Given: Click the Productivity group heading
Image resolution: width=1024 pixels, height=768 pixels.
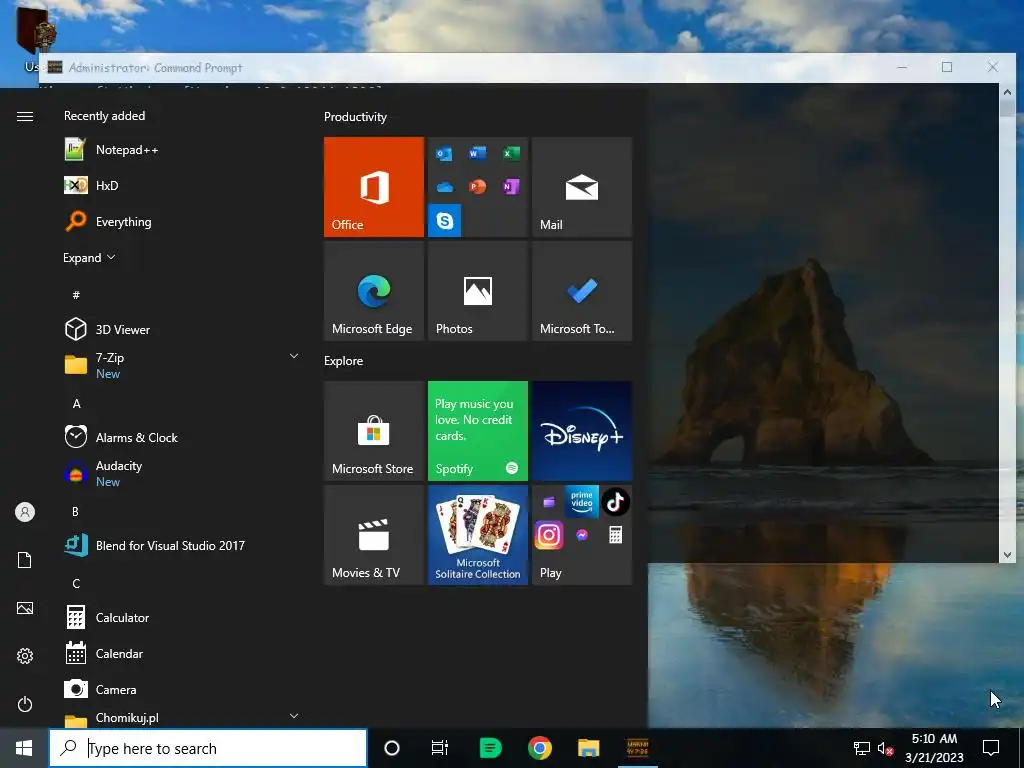Looking at the screenshot, I should coord(355,117).
